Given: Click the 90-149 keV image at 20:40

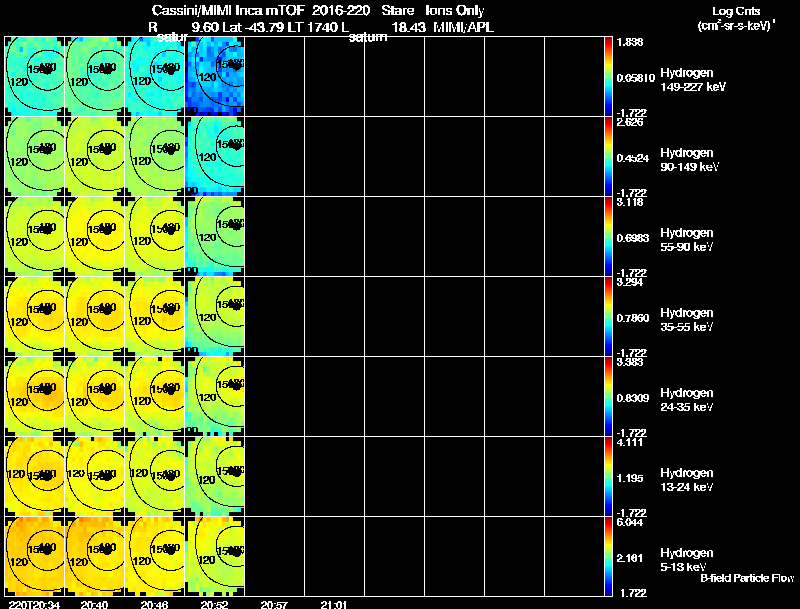Looking at the screenshot, I should (x=95, y=156).
